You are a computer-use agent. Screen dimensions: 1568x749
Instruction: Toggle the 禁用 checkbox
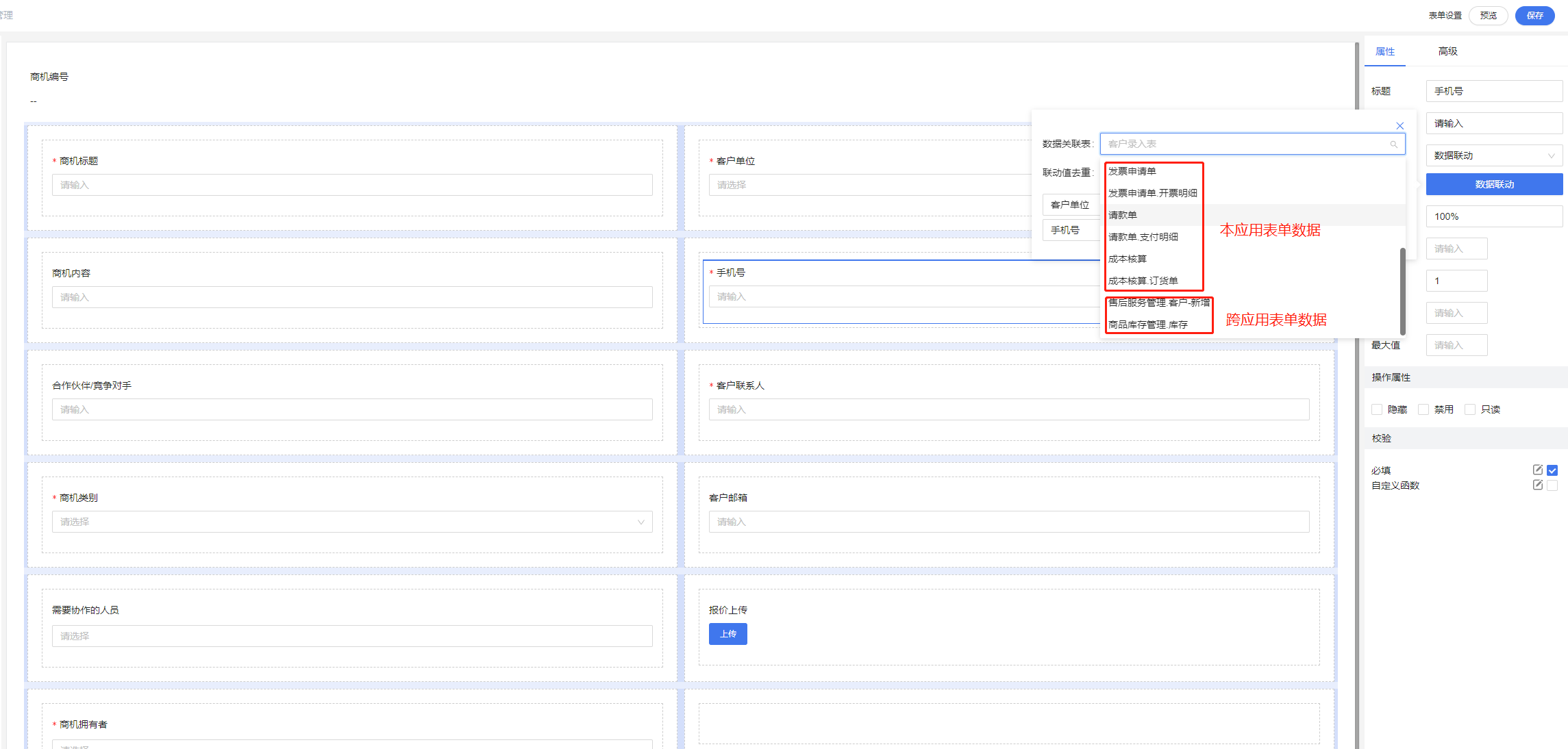tap(1423, 409)
